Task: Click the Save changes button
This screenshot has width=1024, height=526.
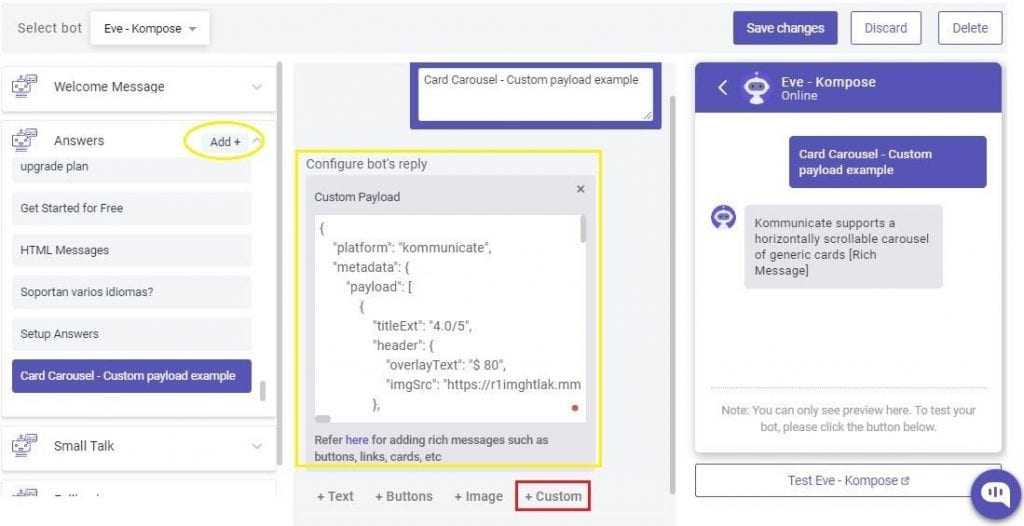Action: click(785, 28)
